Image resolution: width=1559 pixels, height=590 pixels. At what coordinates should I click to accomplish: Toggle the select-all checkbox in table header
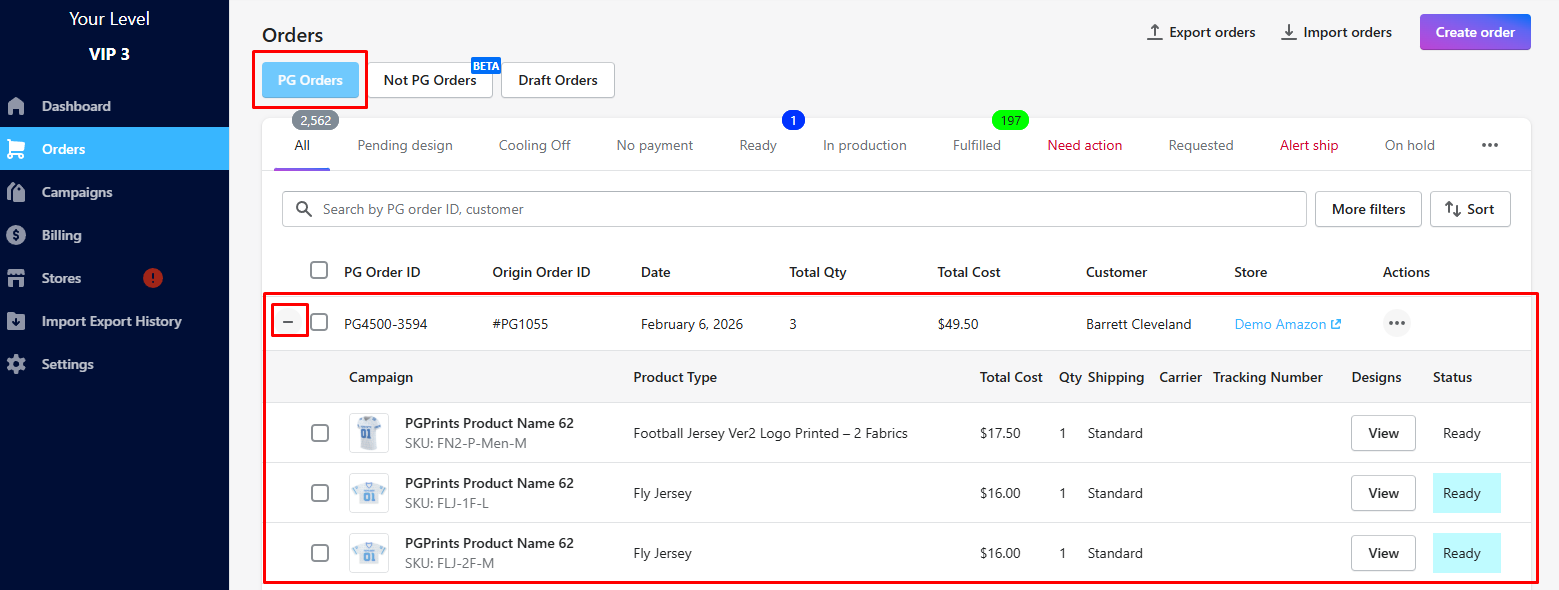(x=319, y=270)
